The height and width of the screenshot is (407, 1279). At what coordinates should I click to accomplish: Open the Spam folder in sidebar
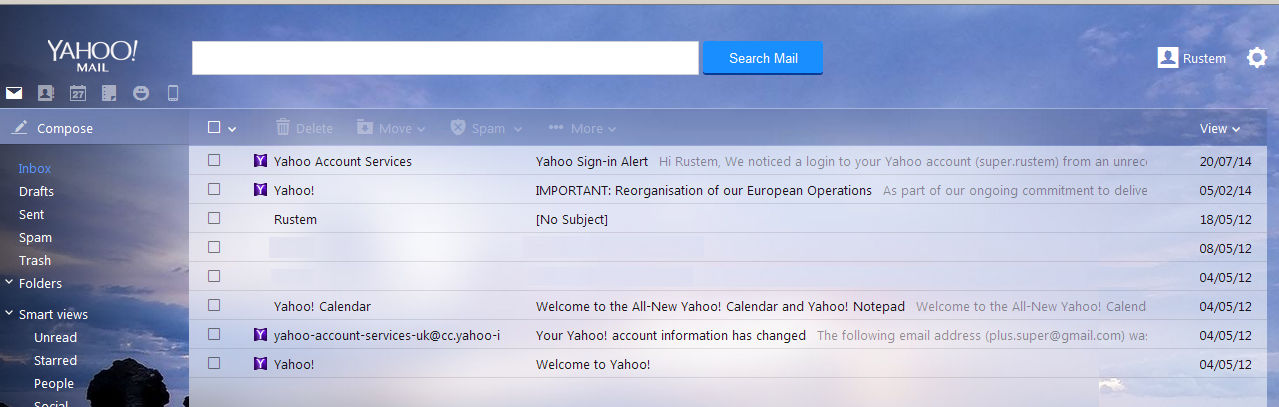click(x=35, y=237)
